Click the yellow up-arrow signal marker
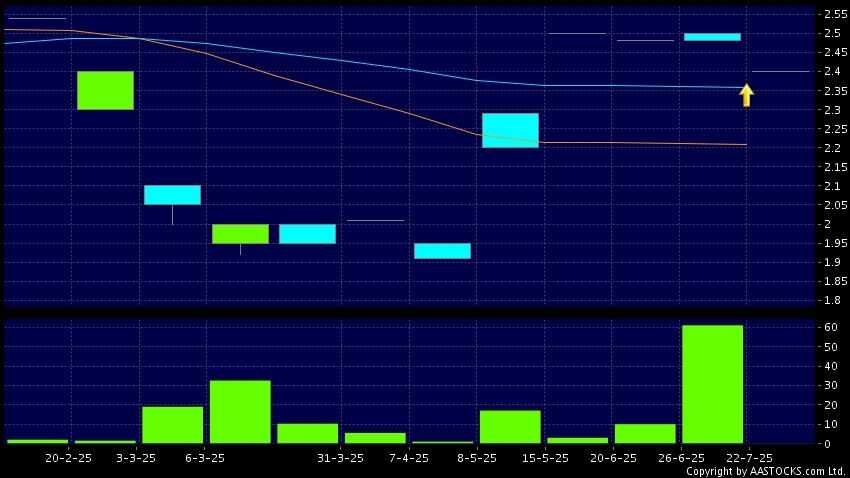Screen dimensions: 850x478 point(746,95)
